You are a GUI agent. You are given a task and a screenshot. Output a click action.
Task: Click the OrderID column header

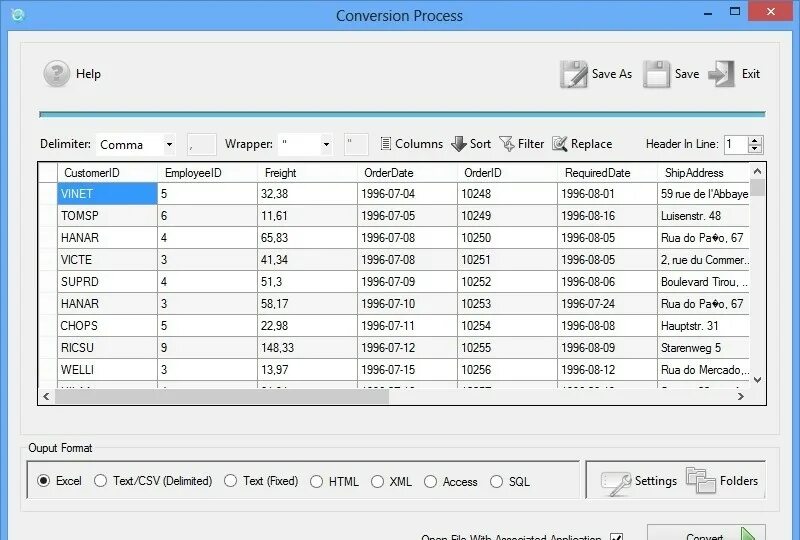point(507,173)
